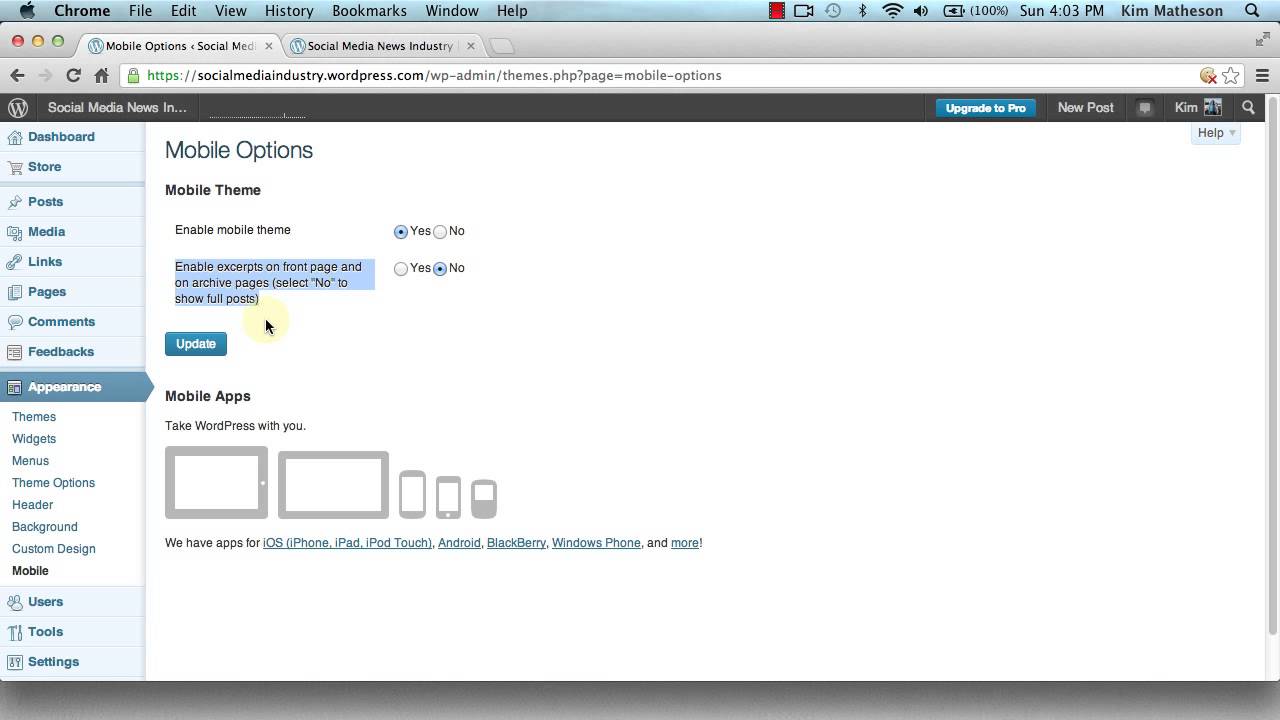Click Appearance section in sidebar

click(x=72, y=387)
